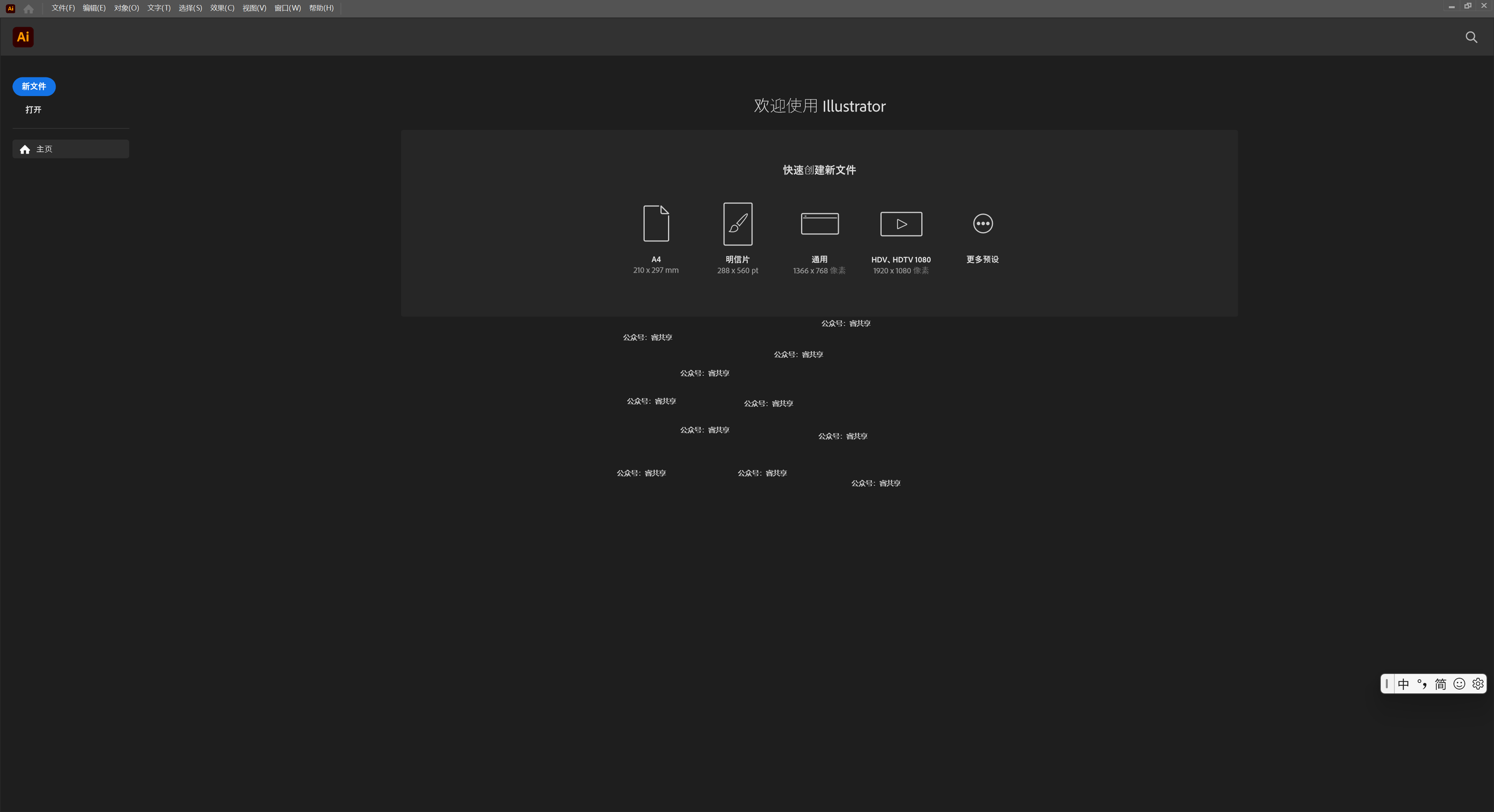Open the 帮助(H) menu
Viewport: 1494px width, 812px height.
click(x=321, y=8)
